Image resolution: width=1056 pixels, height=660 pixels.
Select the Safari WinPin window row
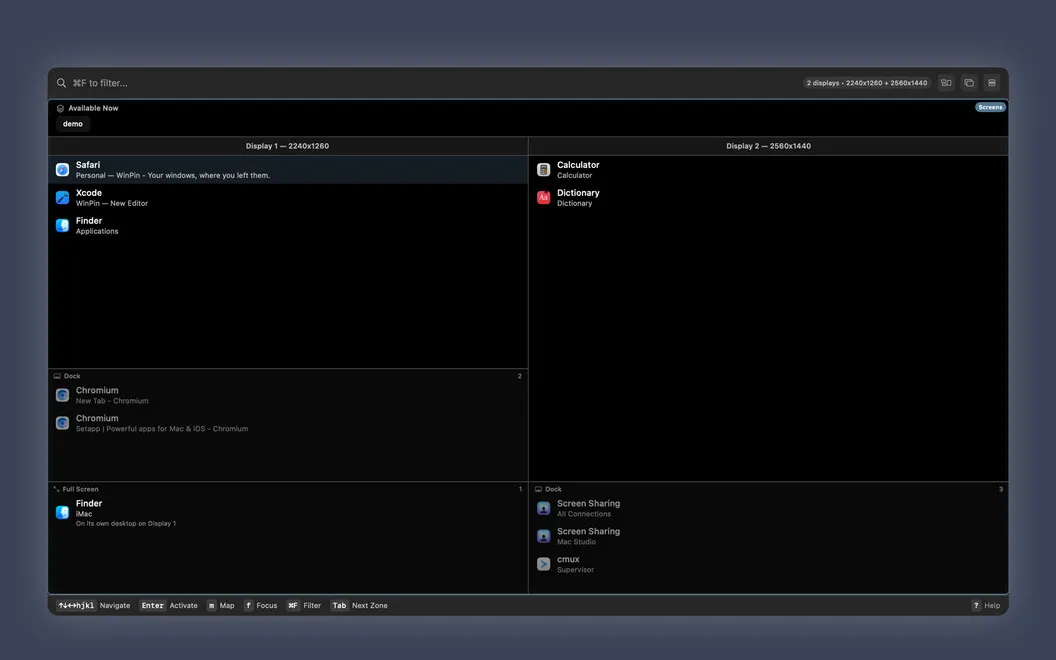pyautogui.click(x=288, y=170)
